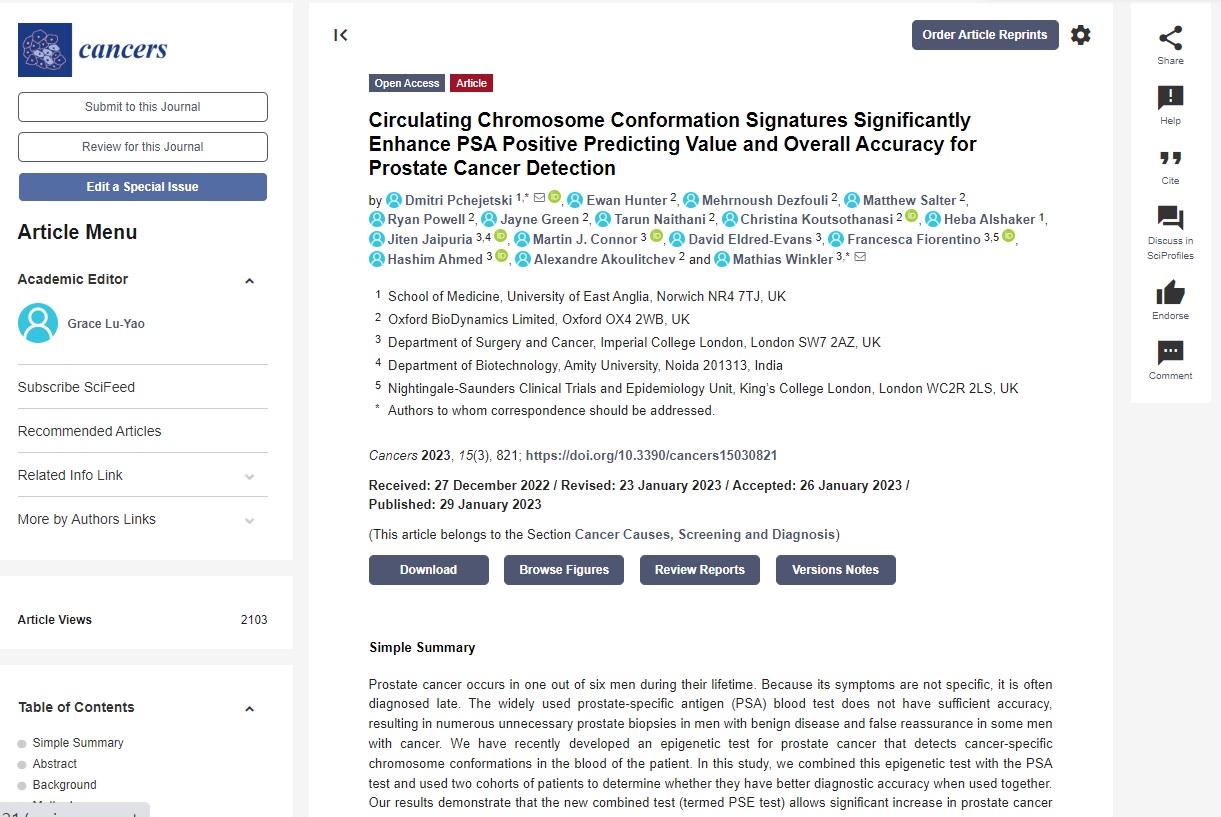Open the article DOI link
This screenshot has height=817, width=1221.
point(651,455)
